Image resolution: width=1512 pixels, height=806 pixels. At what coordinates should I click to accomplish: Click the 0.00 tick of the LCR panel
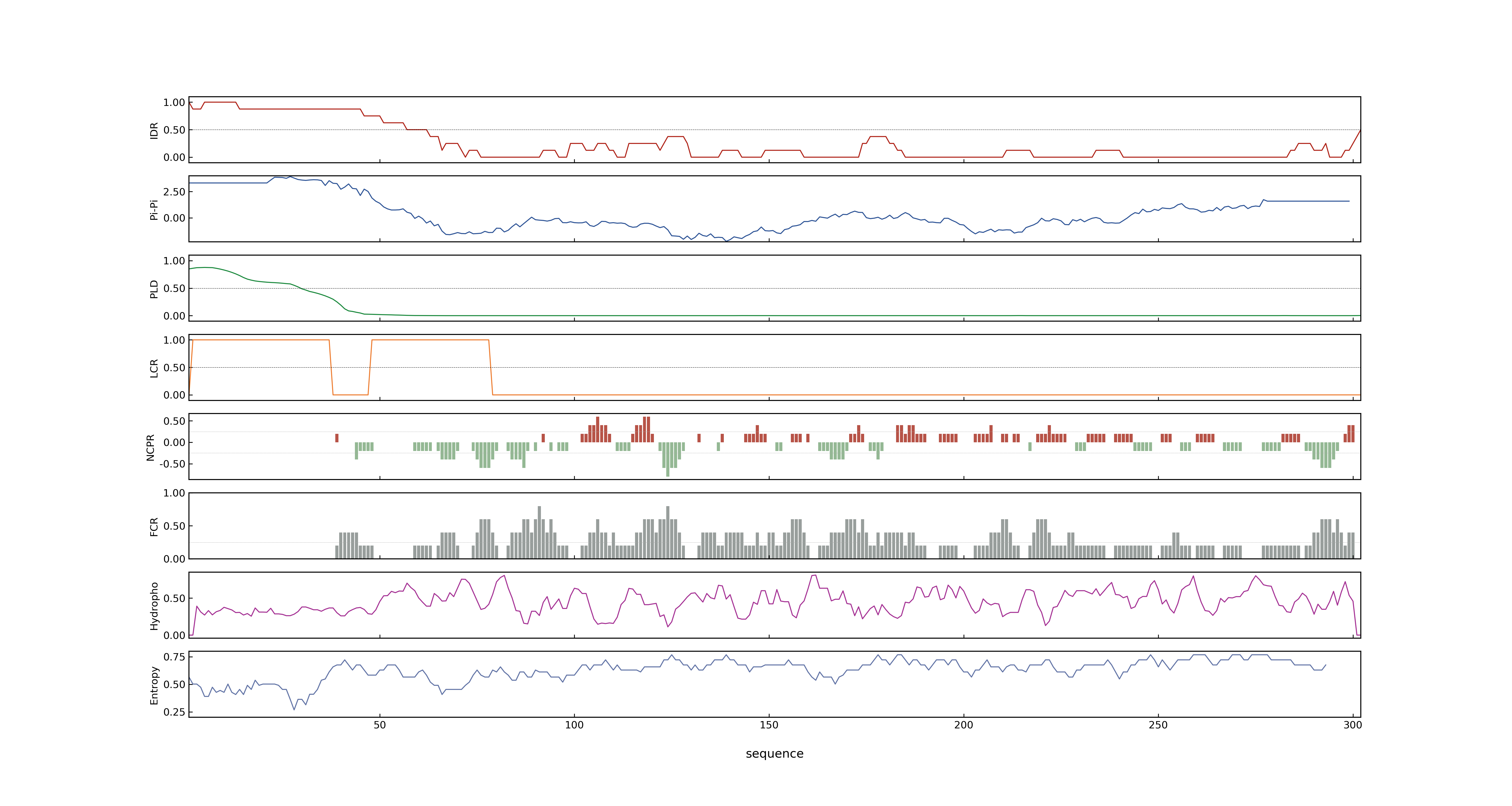(x=174, y=395)
